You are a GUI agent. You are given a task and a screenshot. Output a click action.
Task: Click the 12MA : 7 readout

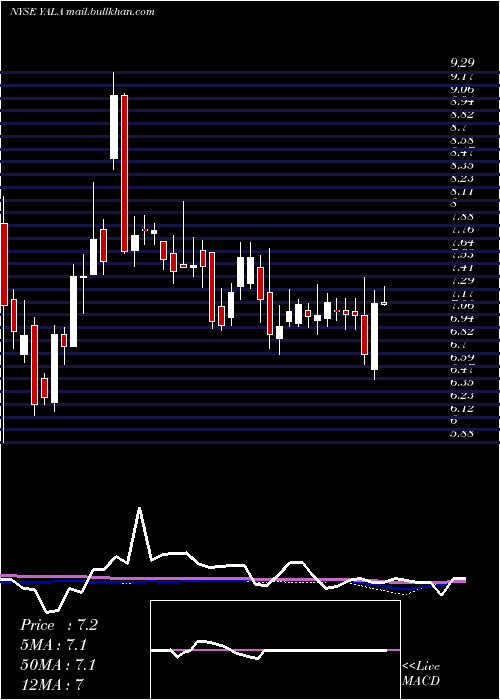coord(52,684)
